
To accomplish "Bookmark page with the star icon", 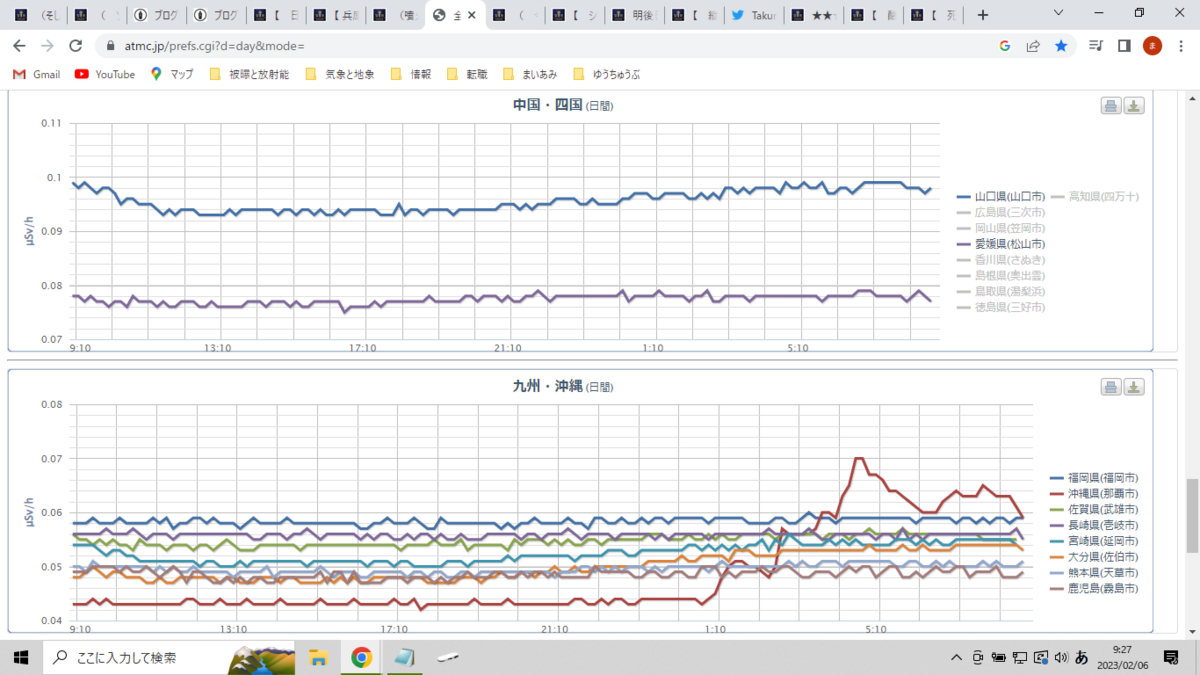I will pos(1061,46).
